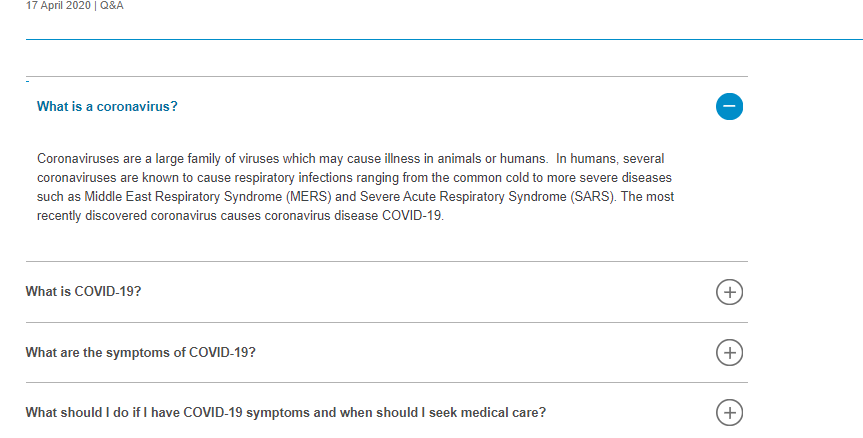The image size is (863, 438).
Task: Click the small blue dash anchor above the first question
Action: click(28, 81)
